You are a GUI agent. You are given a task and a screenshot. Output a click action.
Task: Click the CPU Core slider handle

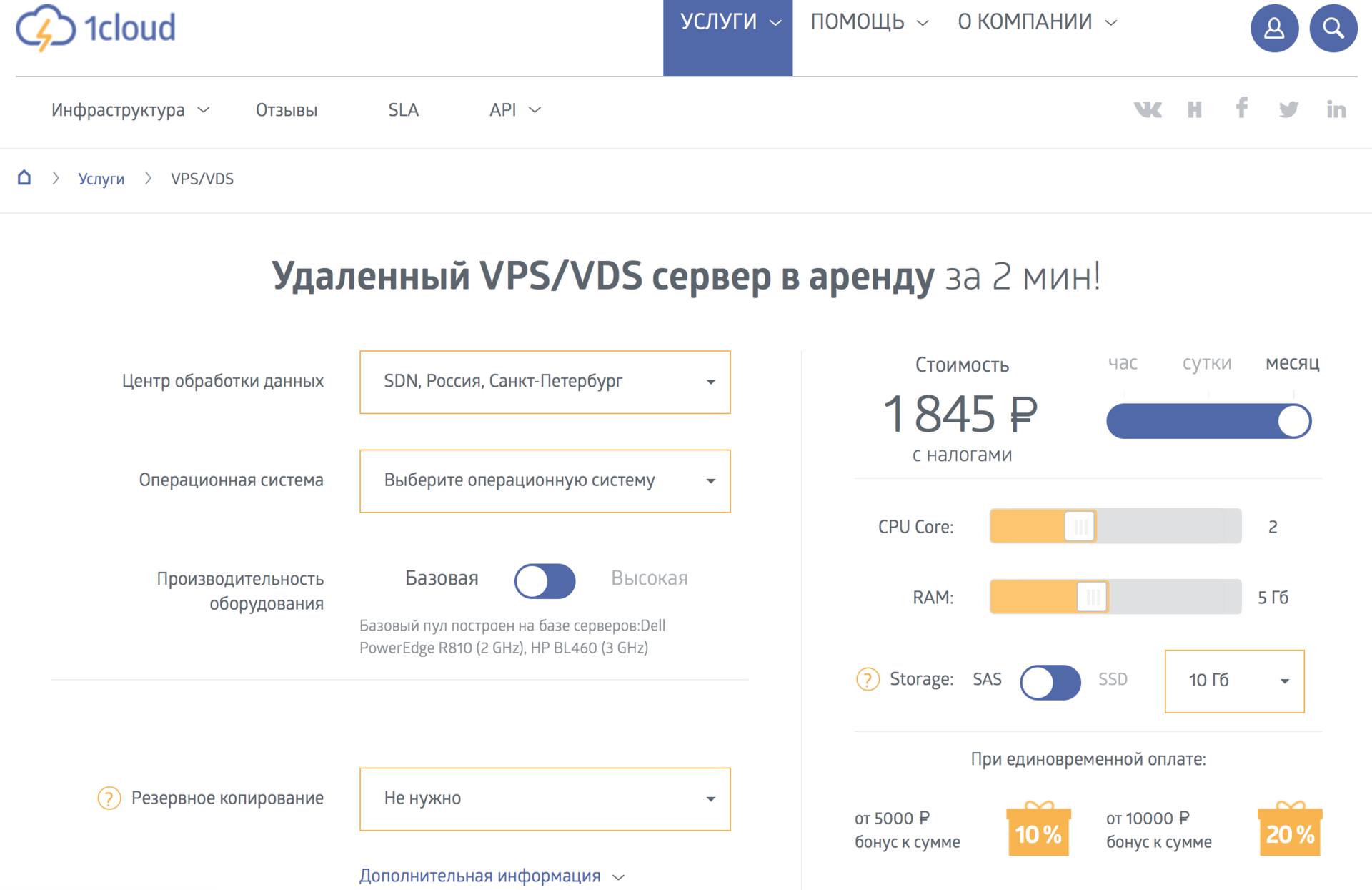point(1080,527)
